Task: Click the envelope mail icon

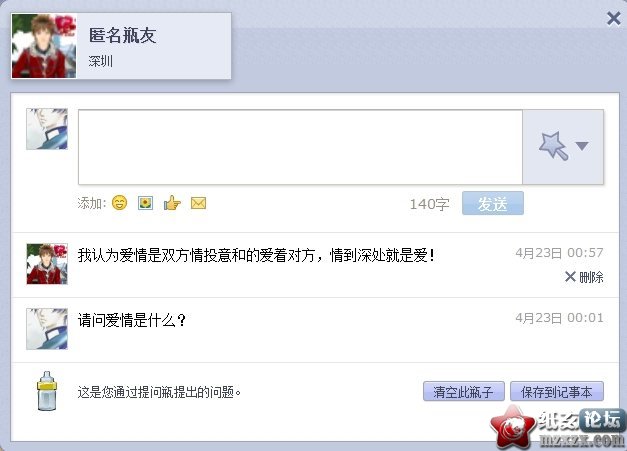Action: pos(198,203)
